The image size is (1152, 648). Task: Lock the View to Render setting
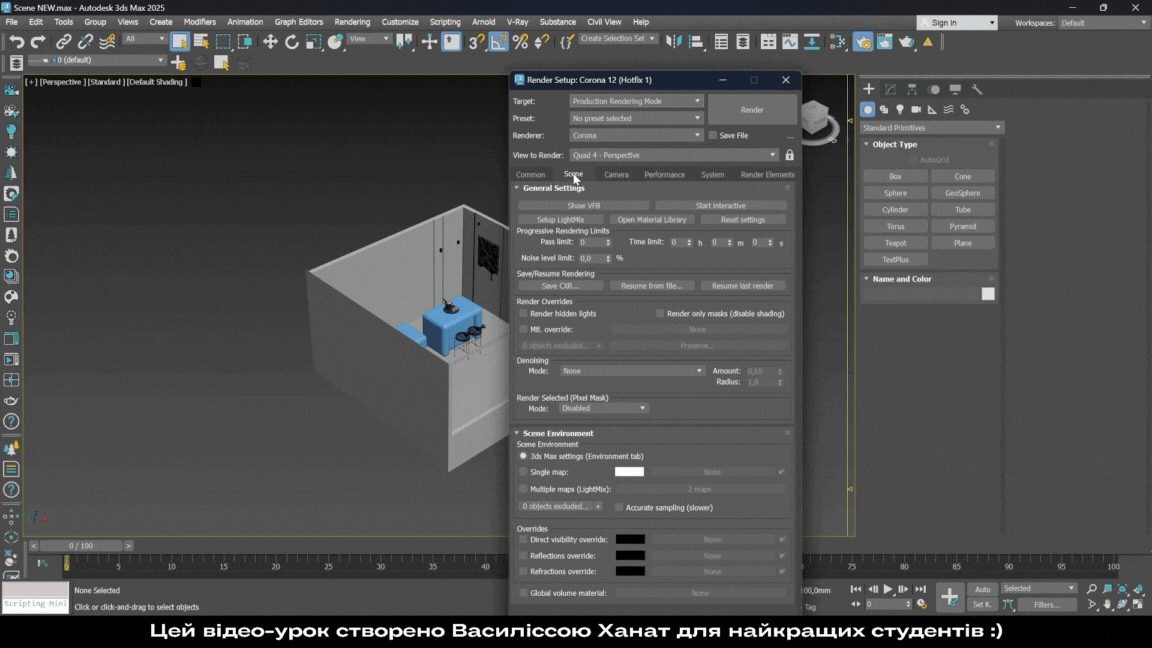coord(789,155)
